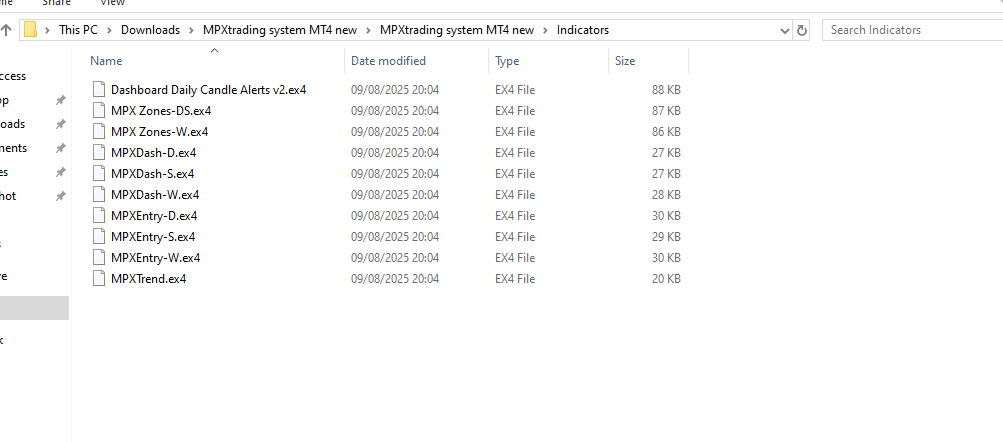This screenshot has height=442, width=1003.
Task: Click the MPXDash-W.ex4 file icon
Action: (98, 195)
